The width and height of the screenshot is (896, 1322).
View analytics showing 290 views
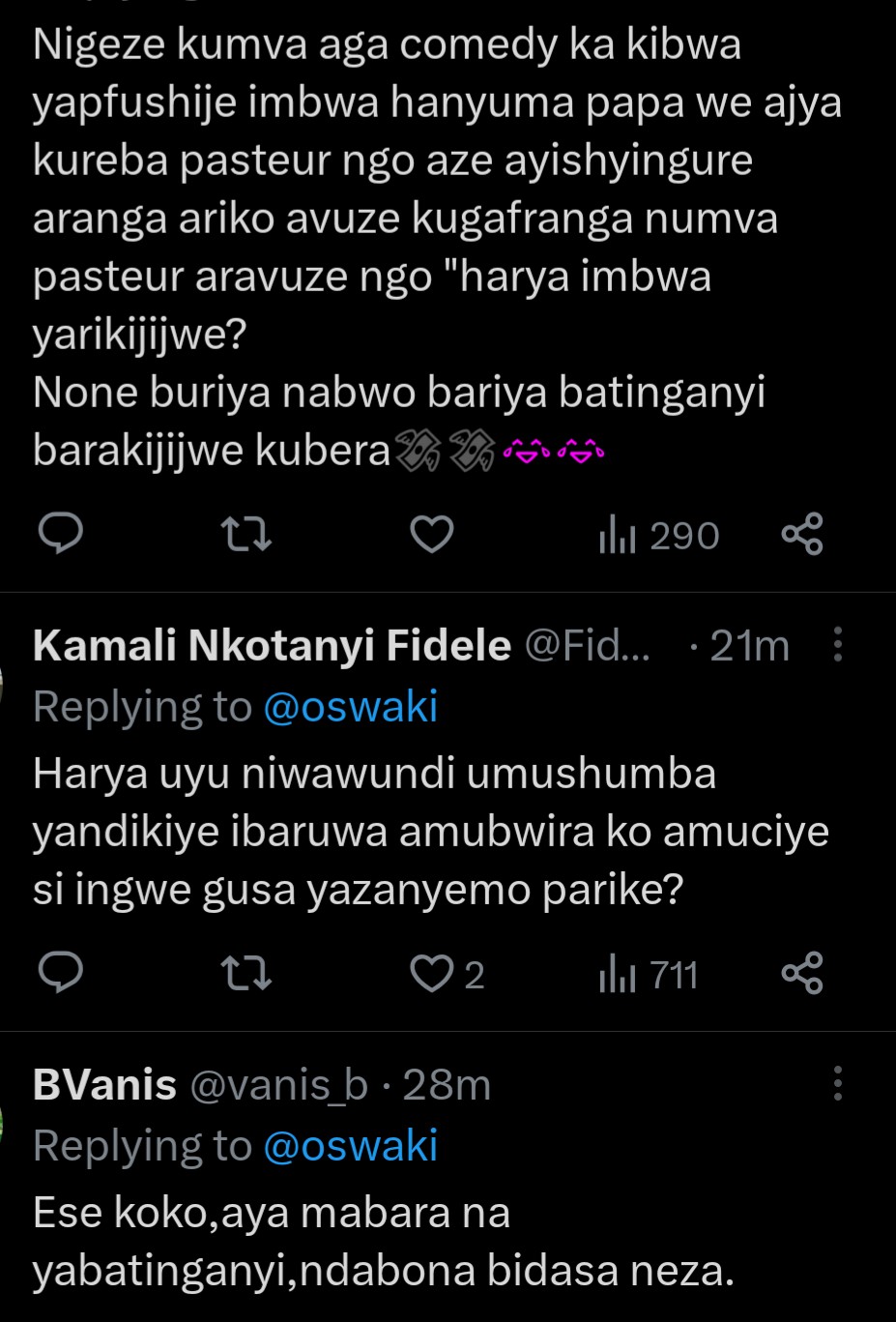pos(659,535)
